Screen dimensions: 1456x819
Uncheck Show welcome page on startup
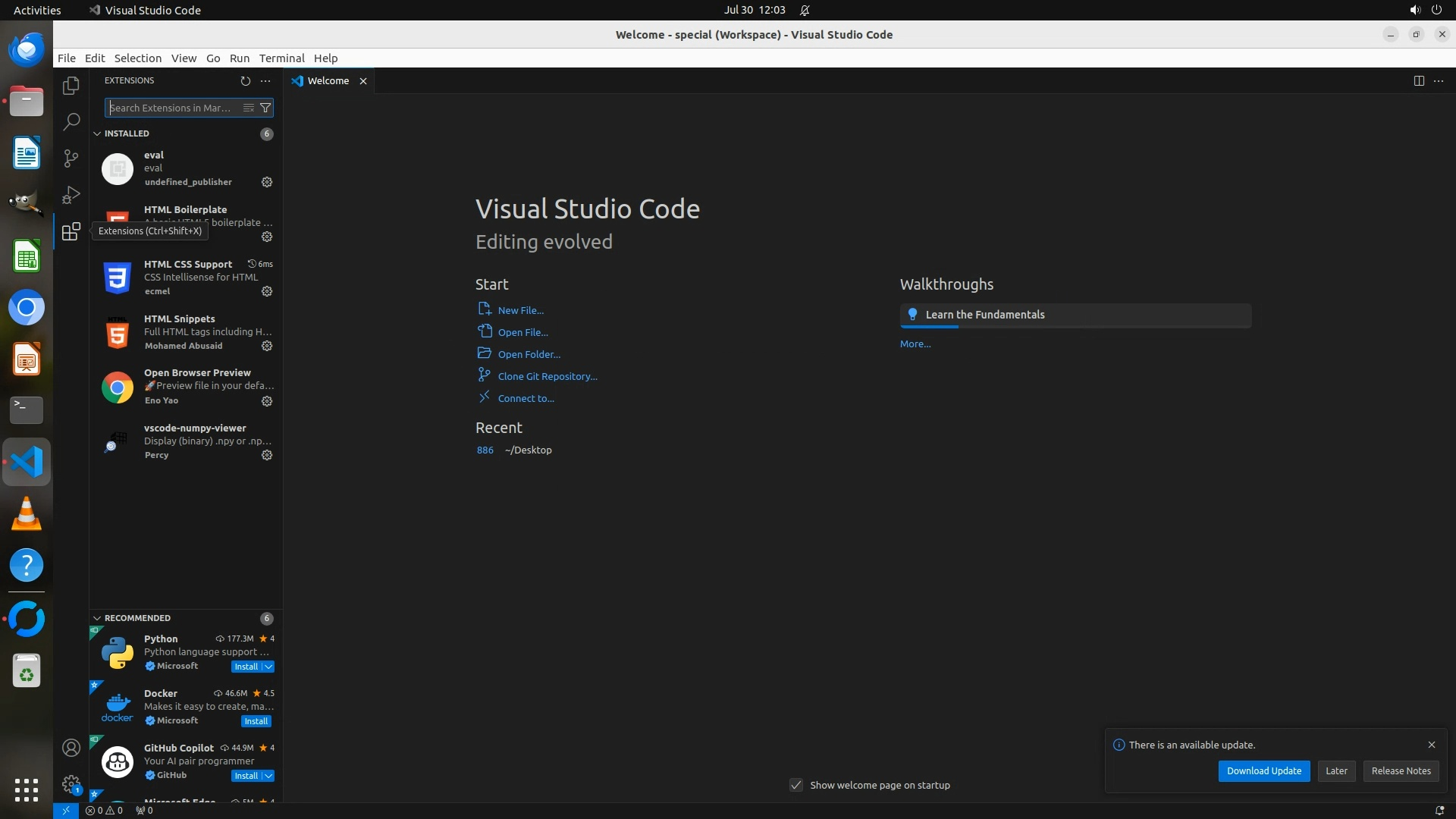(796, 785)
